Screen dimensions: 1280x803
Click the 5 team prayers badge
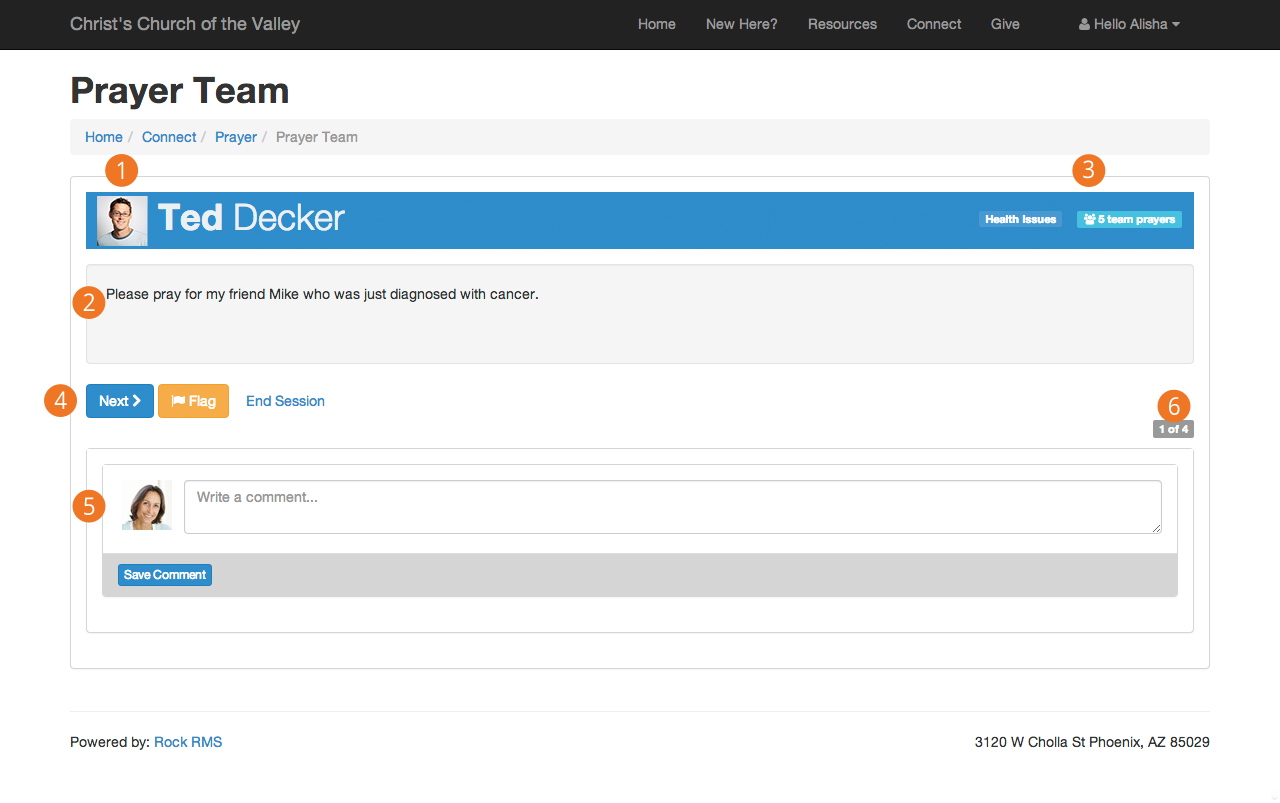coord(1129,219)
